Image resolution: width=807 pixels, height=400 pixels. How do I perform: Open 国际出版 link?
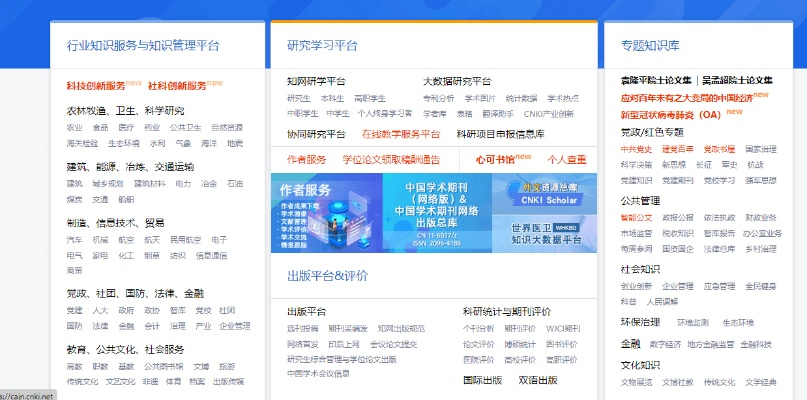(x=482, y=380)
